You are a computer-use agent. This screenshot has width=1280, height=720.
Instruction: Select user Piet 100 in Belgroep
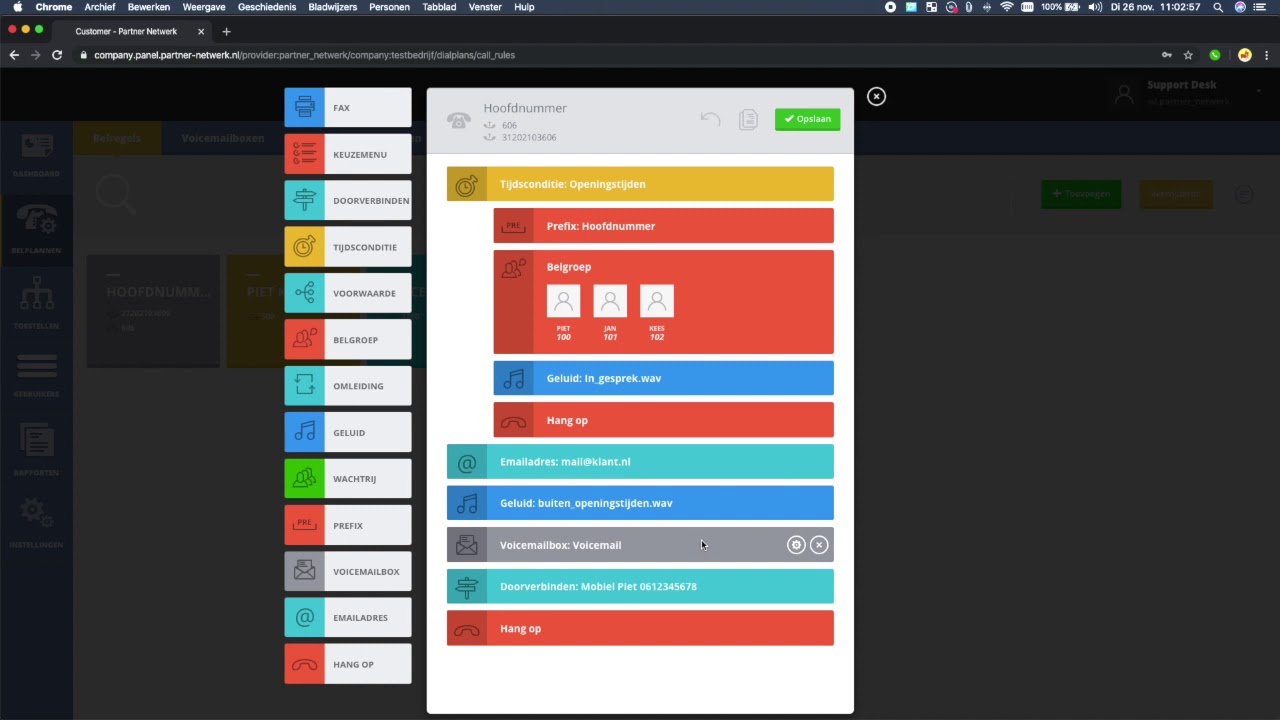pyautogui.click(x=563, y=312)
